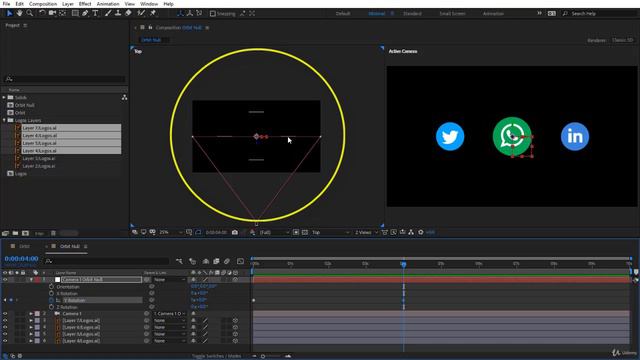Toggle Z Rotation stopwatch

pos(51,307)
